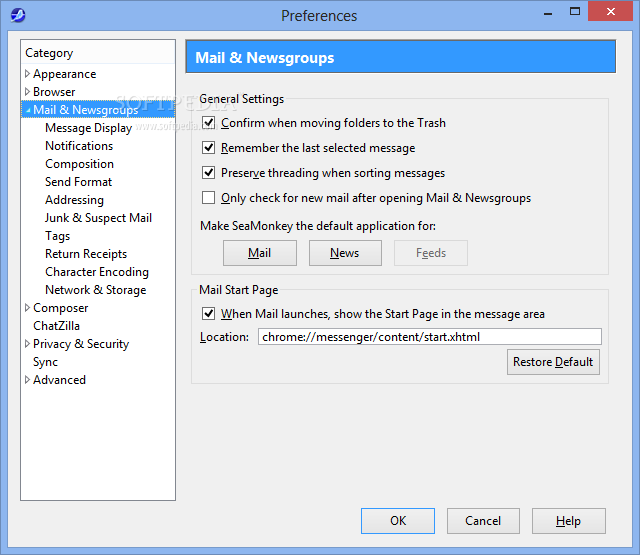Open Junk & Suspect Mail settings

point(98,218)
